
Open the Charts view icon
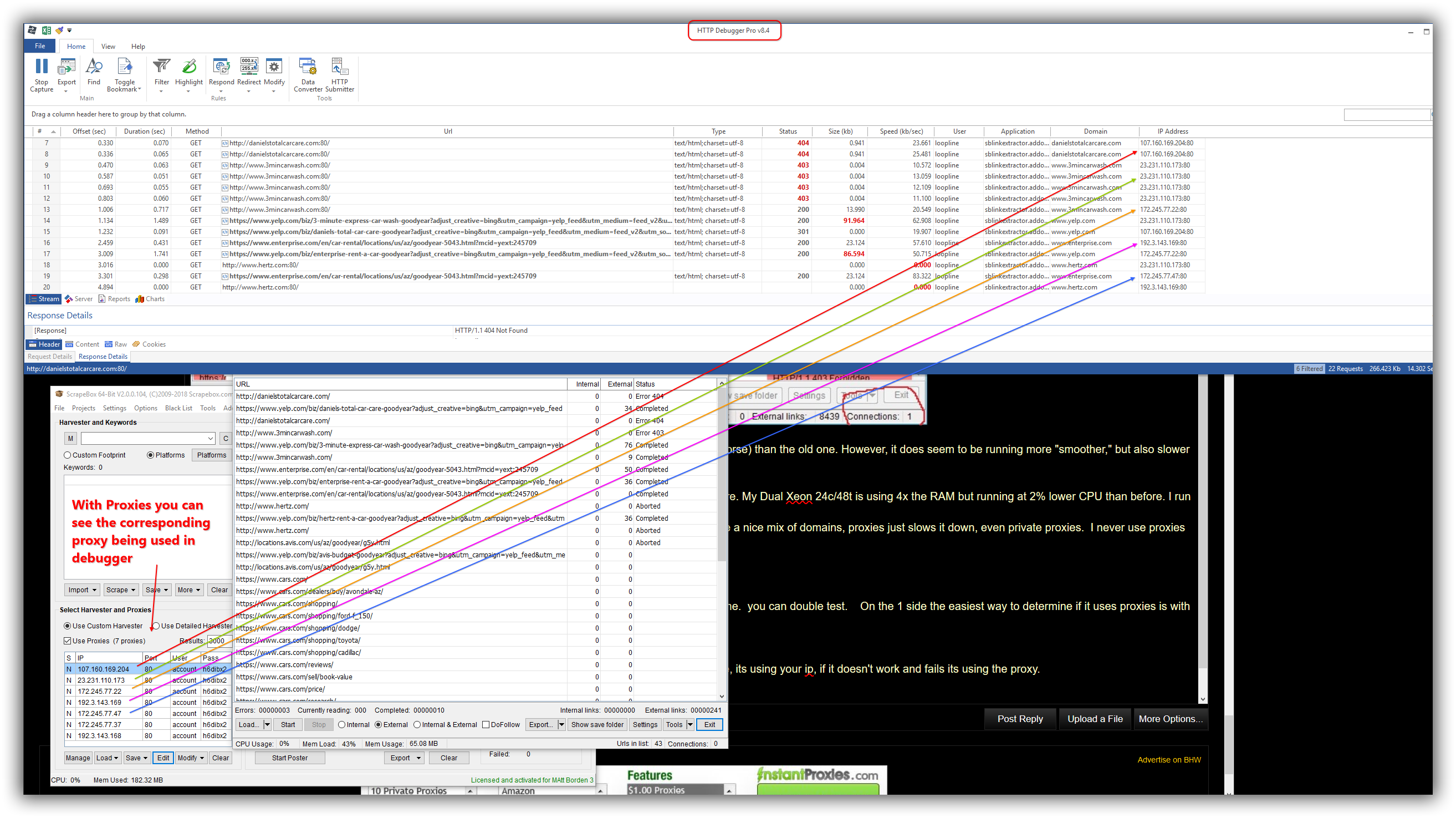tap(140, 299)
